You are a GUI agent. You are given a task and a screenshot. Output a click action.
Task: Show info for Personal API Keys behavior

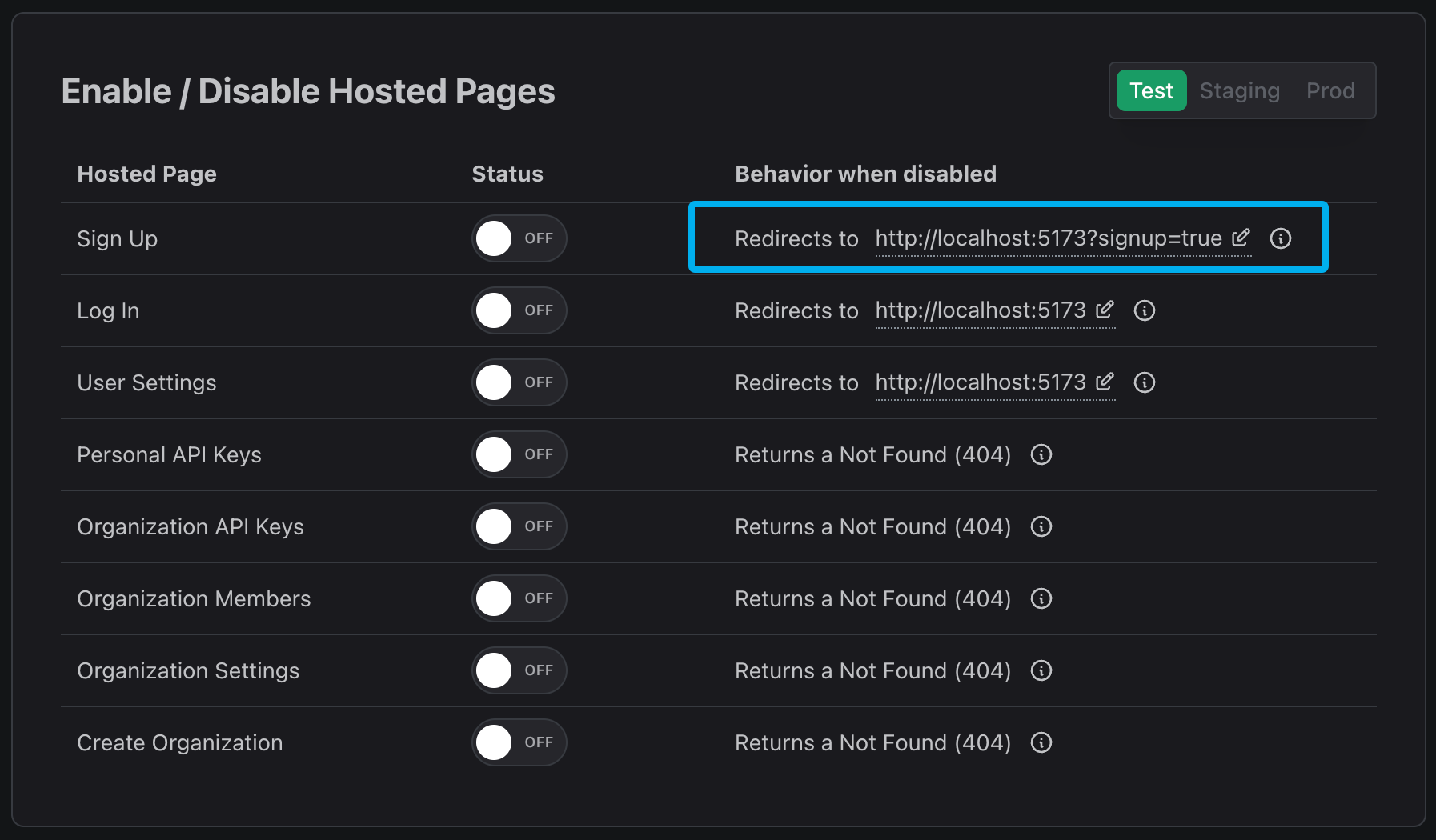pyautogui.click(x=1041, y=454)
